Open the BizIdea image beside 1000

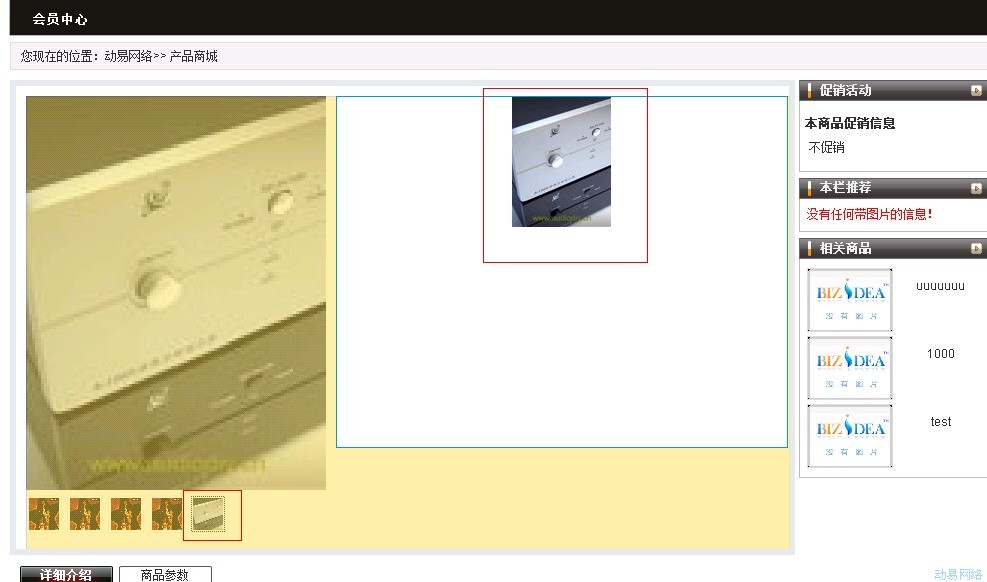850,368
